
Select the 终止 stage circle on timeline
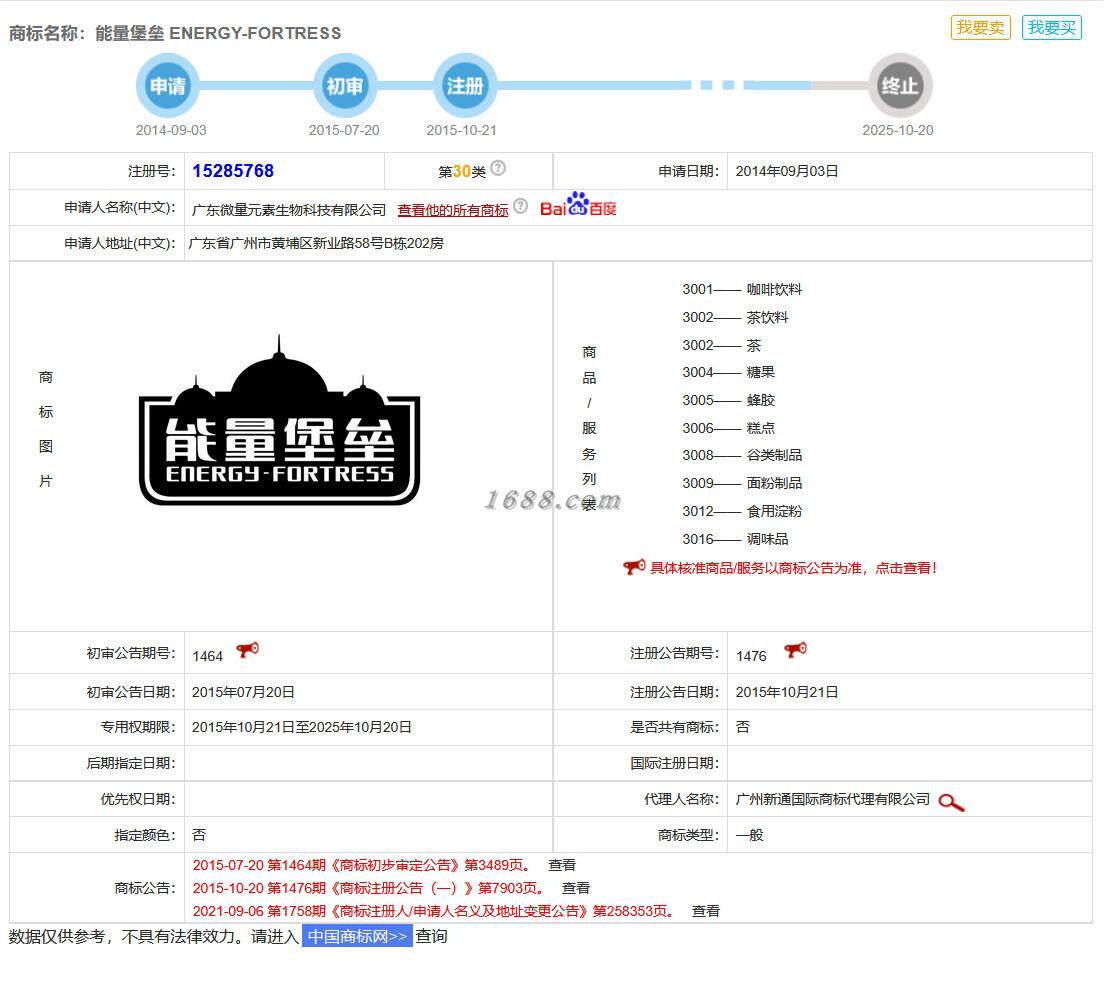900,85
